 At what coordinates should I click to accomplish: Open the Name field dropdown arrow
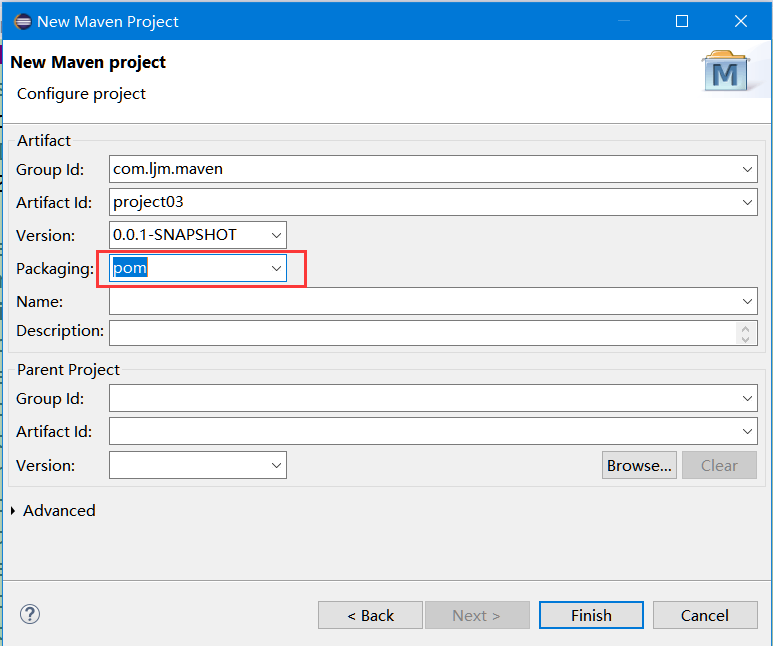point(747,301)
